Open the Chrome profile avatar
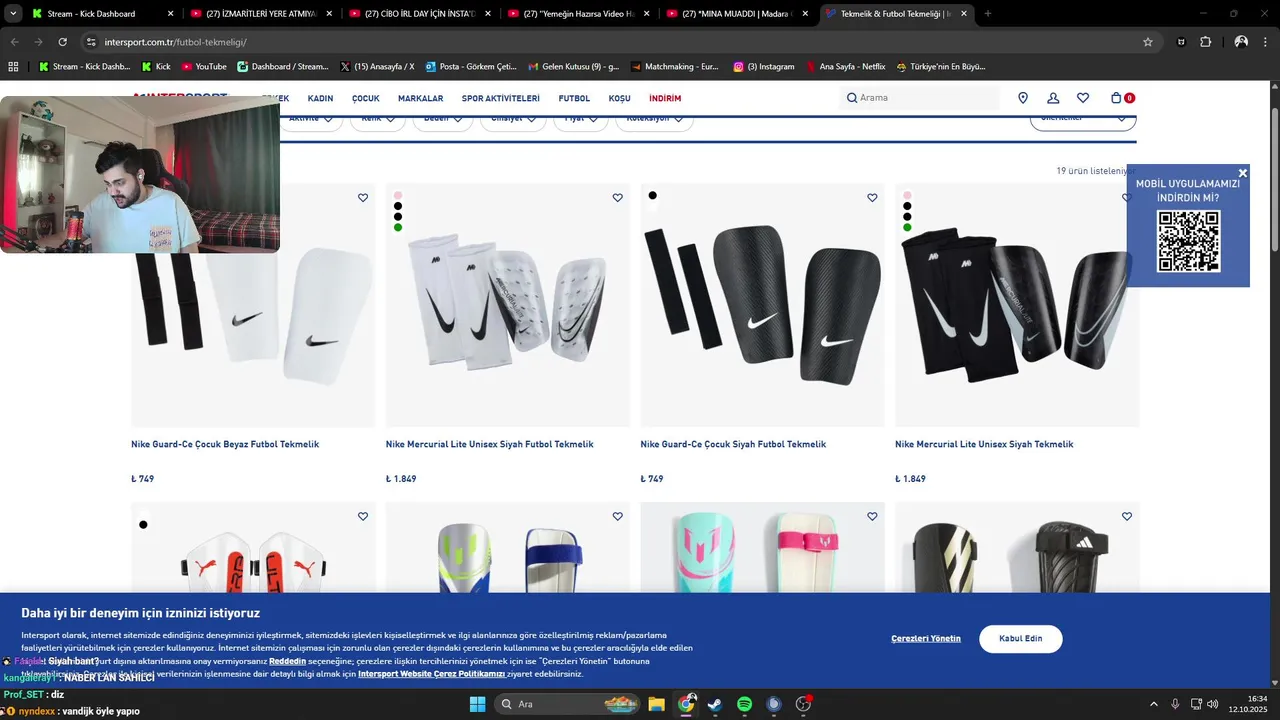1280x720 pixels. click(x=1241, y=42)
